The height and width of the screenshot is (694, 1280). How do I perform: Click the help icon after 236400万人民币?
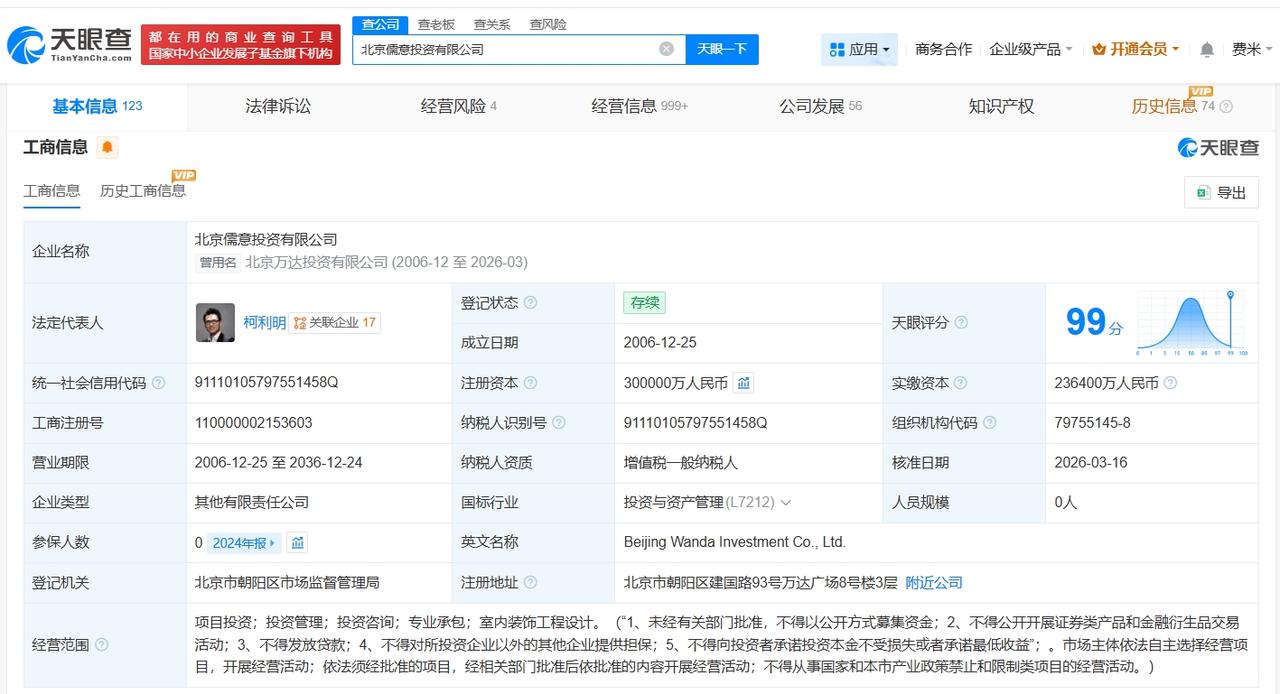1170,383
